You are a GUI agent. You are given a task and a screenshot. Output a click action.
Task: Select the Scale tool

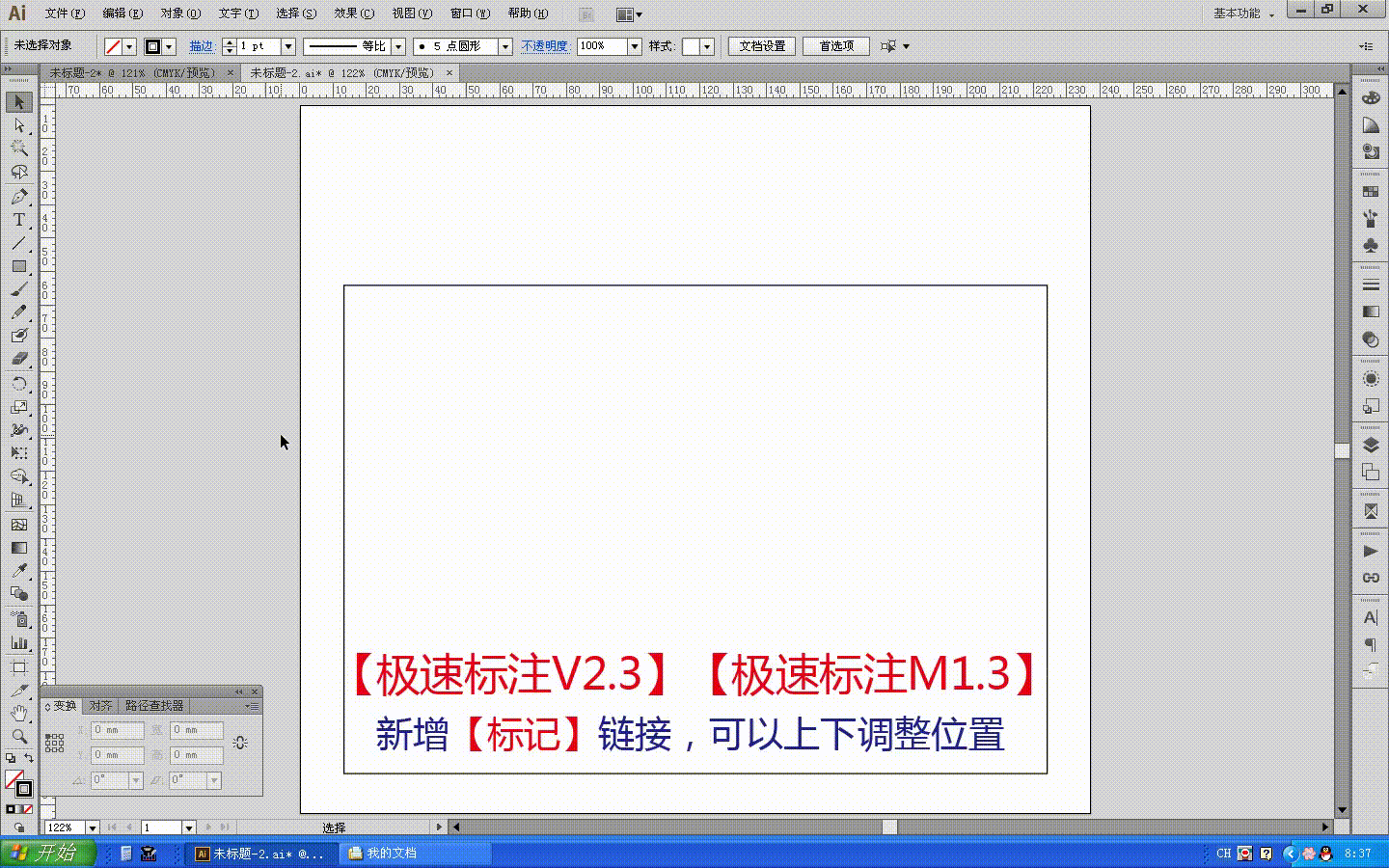coord(18,407)
